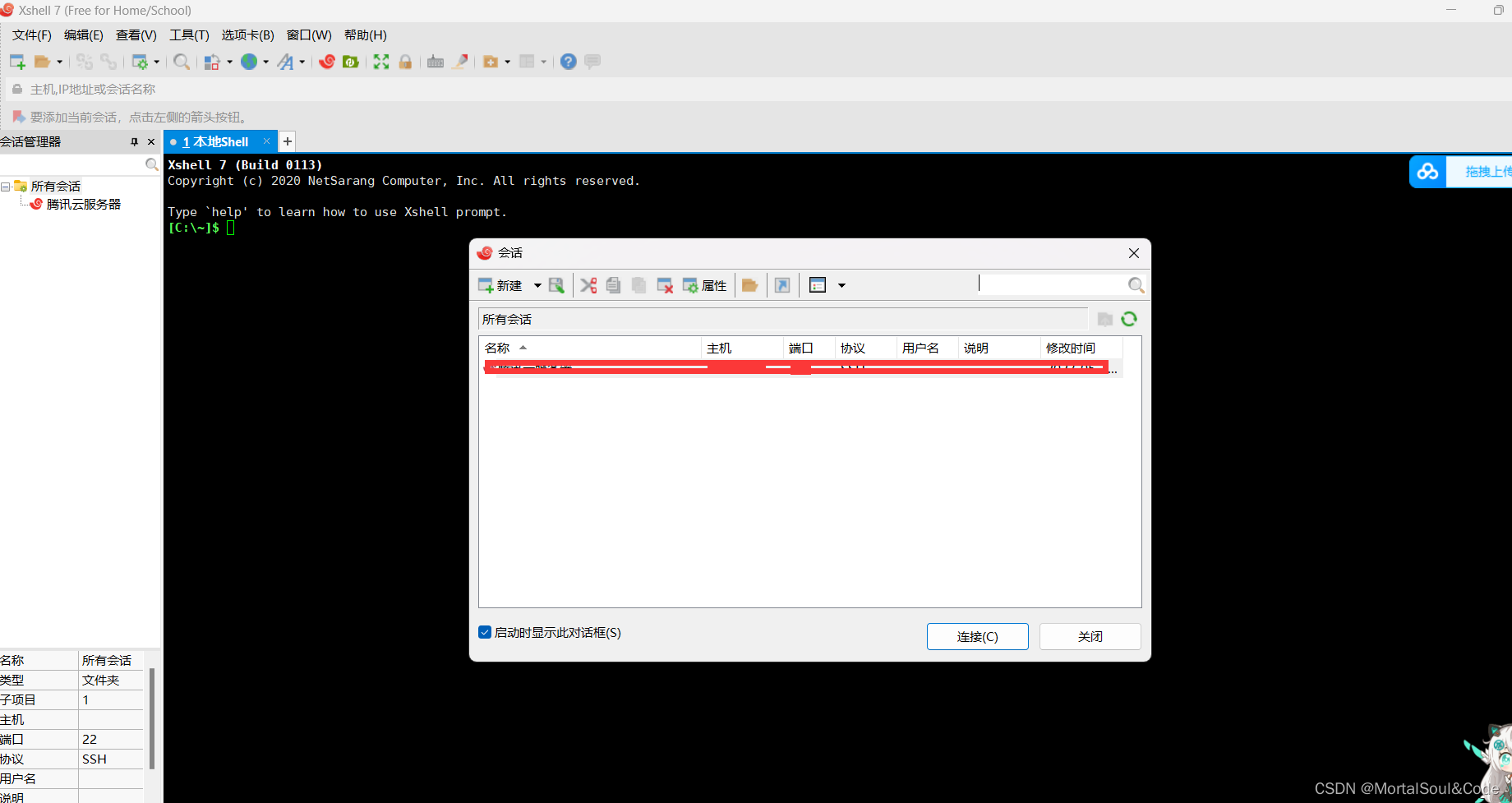Click the add-folder icon in main toolbar
Screen dimensions: 1512x803
point(491,62)
